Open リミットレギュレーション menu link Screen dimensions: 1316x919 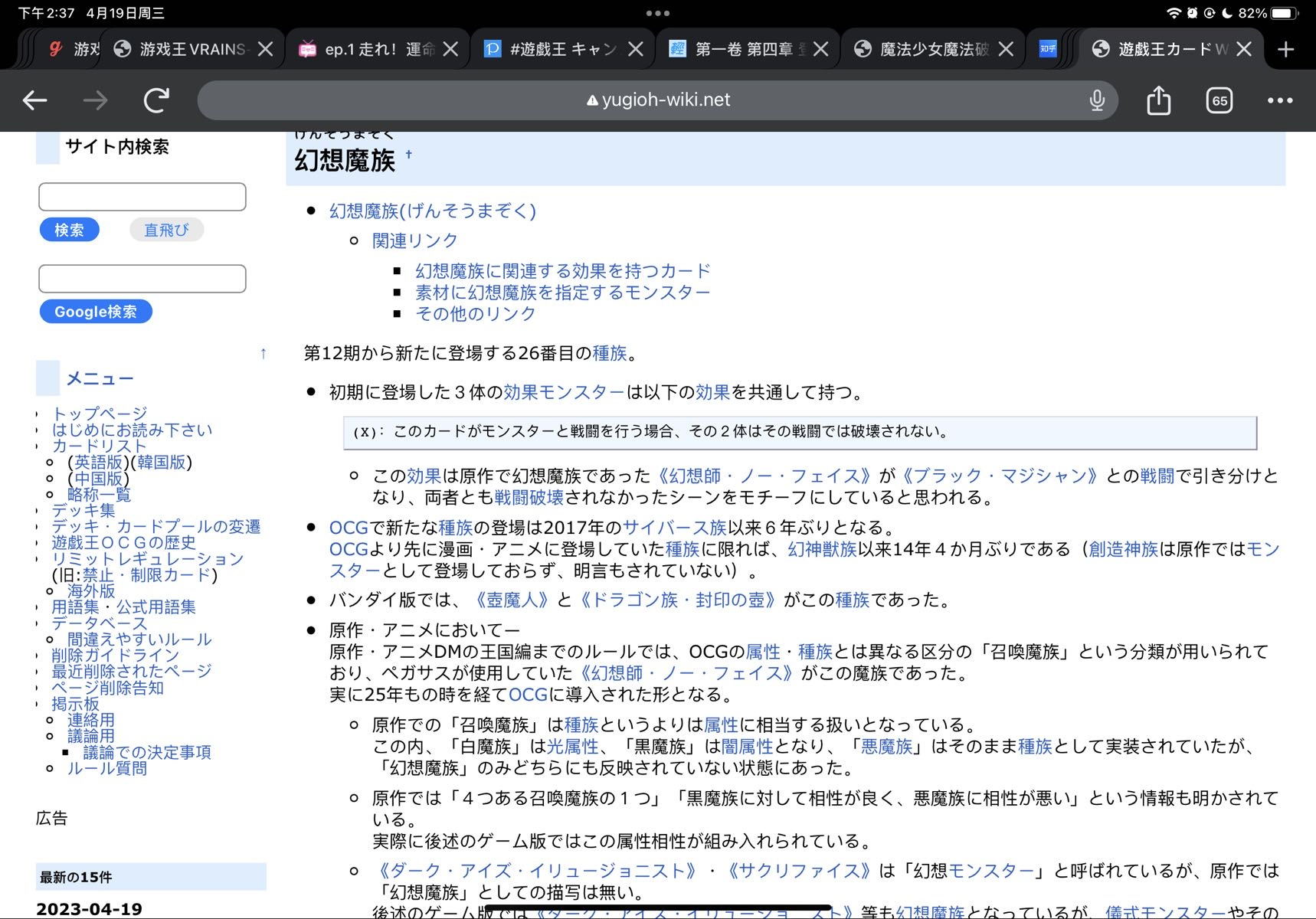point(147,558)
